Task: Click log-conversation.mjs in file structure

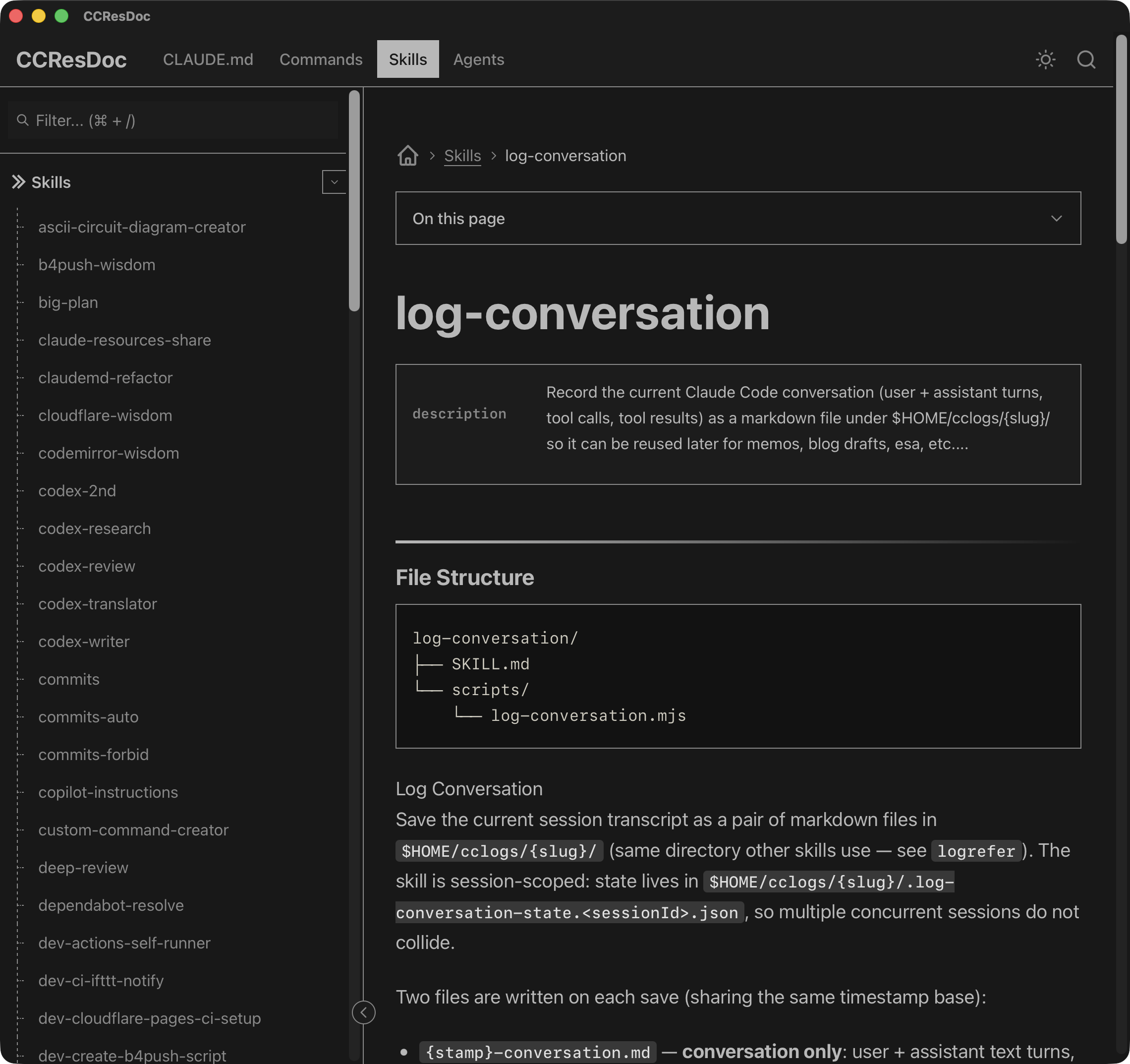Action: click(x=588, y=715)
